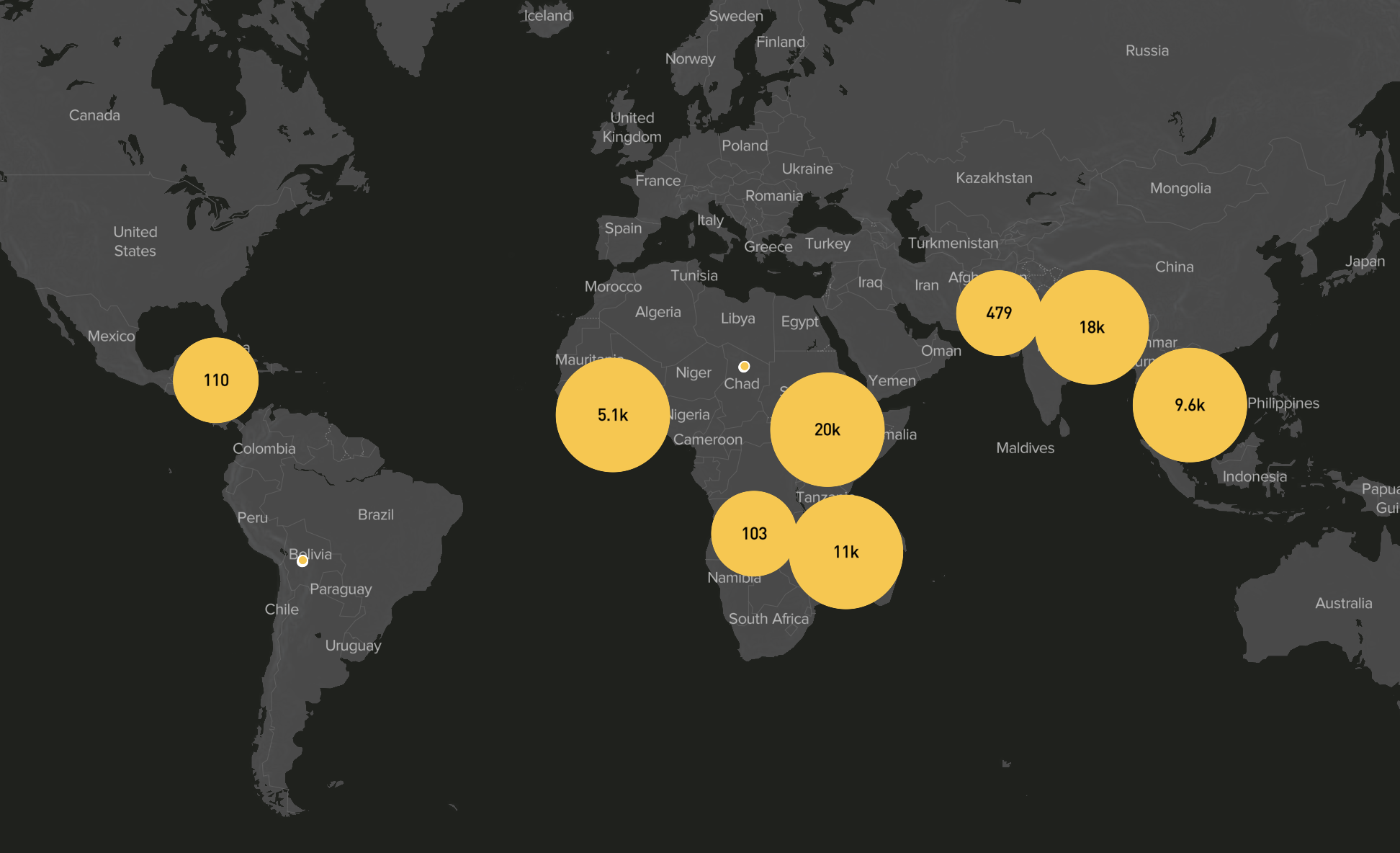Click the 110 cluster near Central America
Viewport: 1400px width, 853px height.
click(x=215, y=380)
